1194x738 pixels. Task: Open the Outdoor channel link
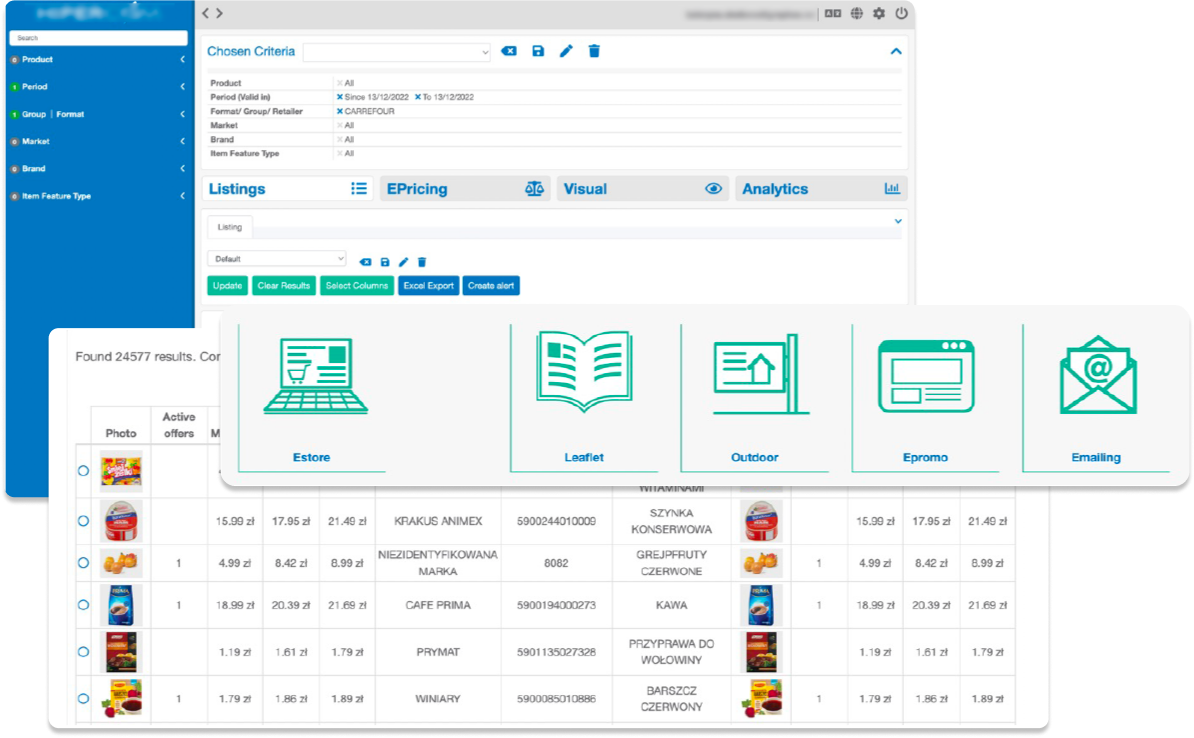755,457
